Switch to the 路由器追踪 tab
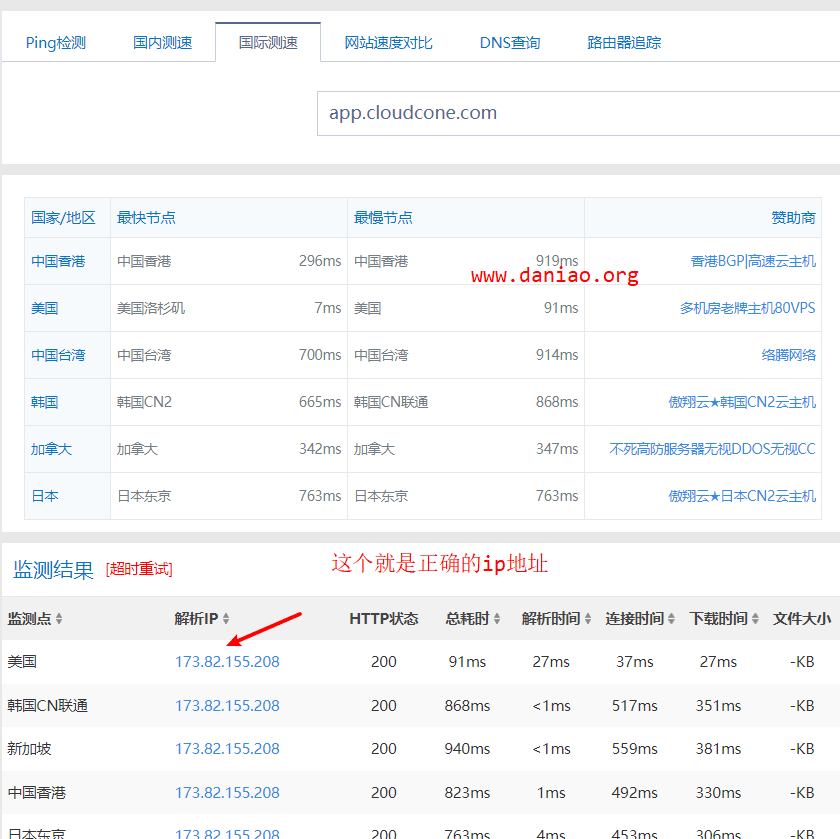 tap(624, 42)
